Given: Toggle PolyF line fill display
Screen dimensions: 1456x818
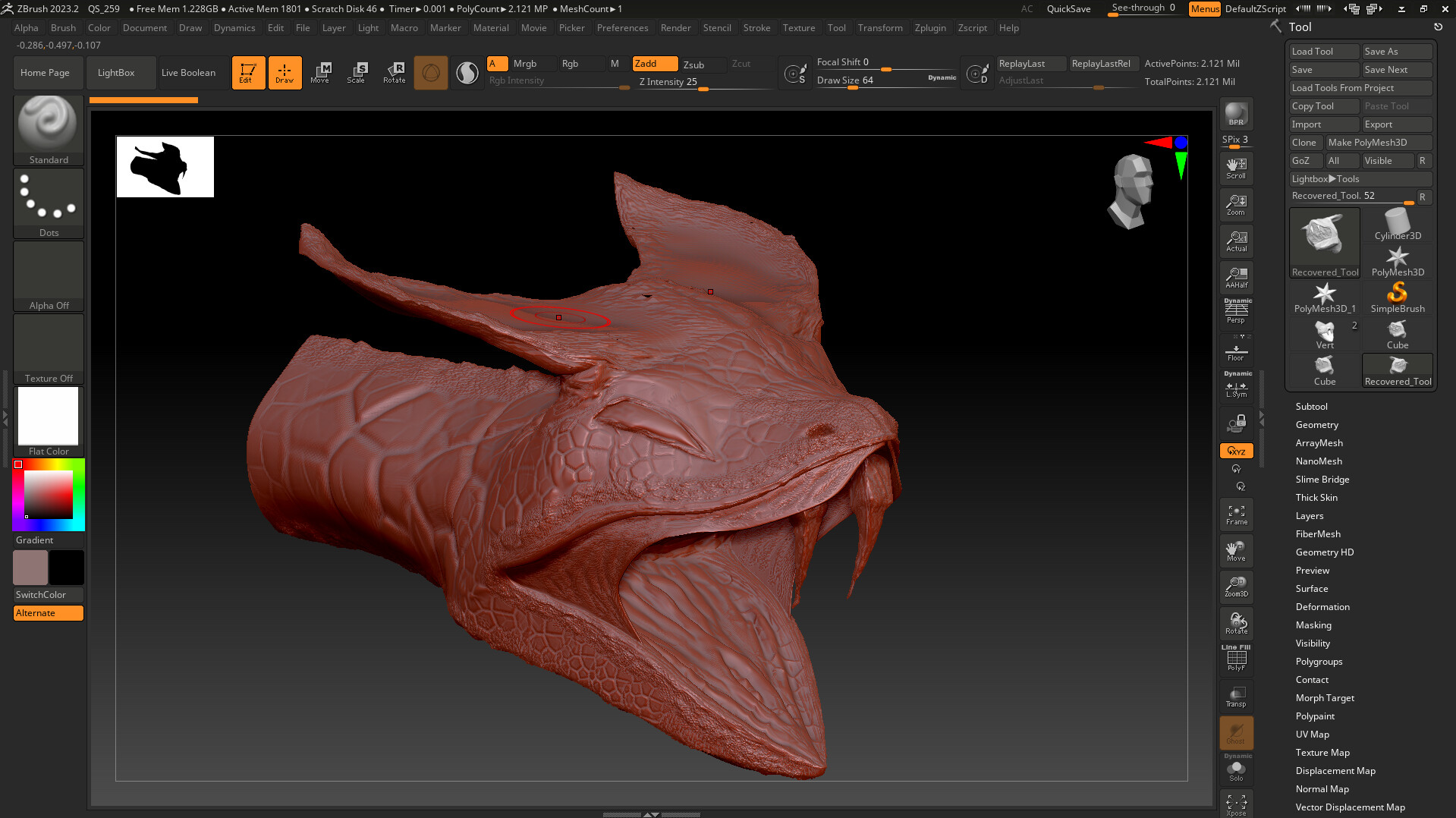Looking at the screenshot, I should [x=1236, y=658].
